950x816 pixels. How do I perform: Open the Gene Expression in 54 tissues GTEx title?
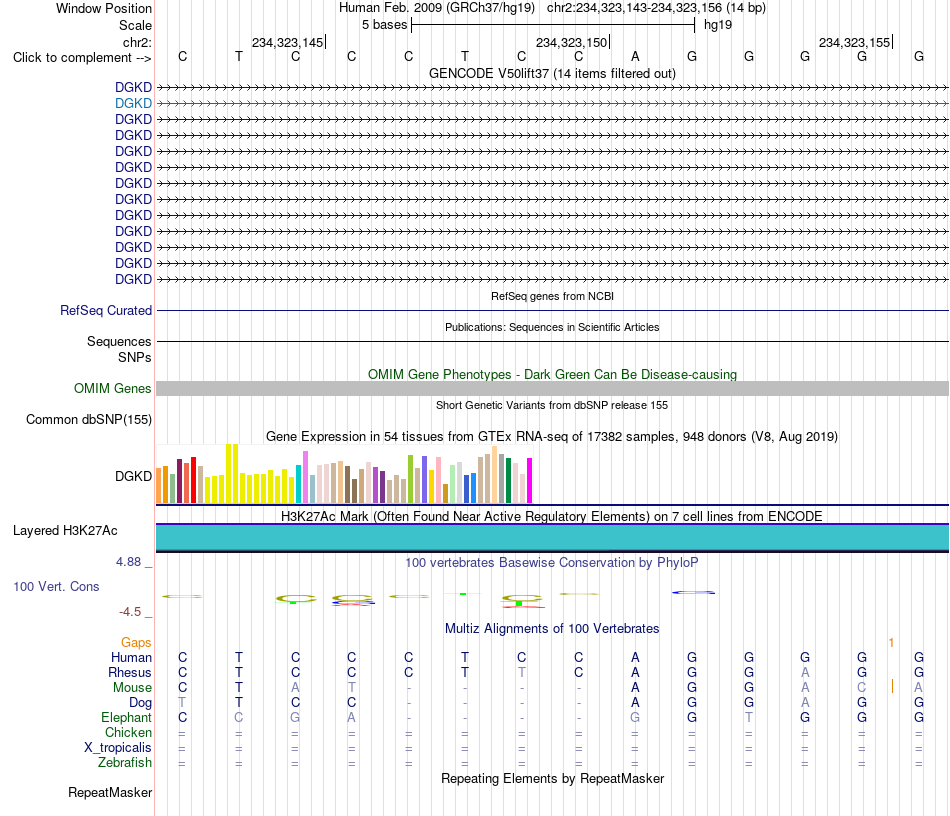(552, 437)
